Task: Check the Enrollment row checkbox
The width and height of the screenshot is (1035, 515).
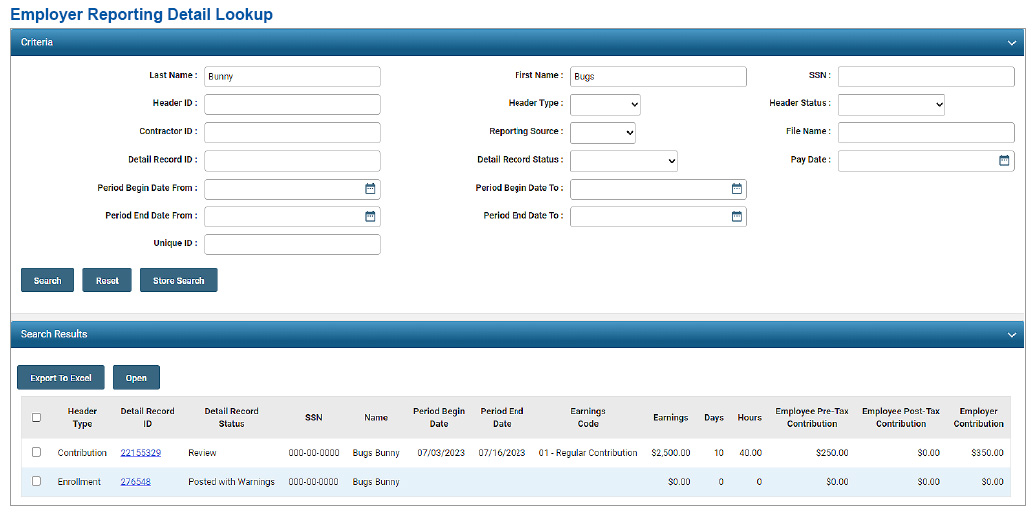Action: 37,481
